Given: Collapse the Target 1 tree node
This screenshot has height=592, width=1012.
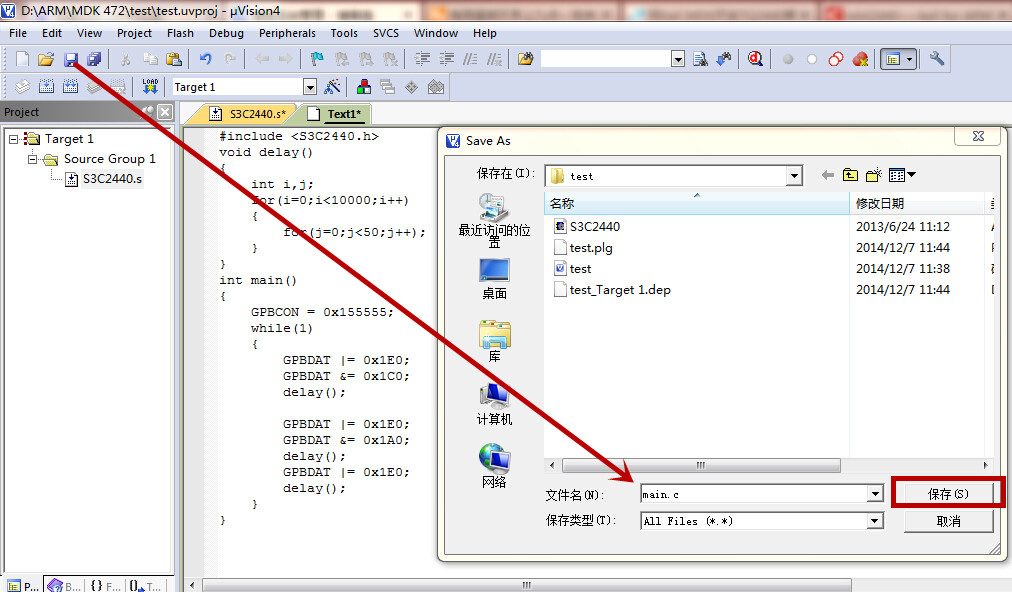Looking at the screenshot, I should pyautogui.click(x=14, y=139).
